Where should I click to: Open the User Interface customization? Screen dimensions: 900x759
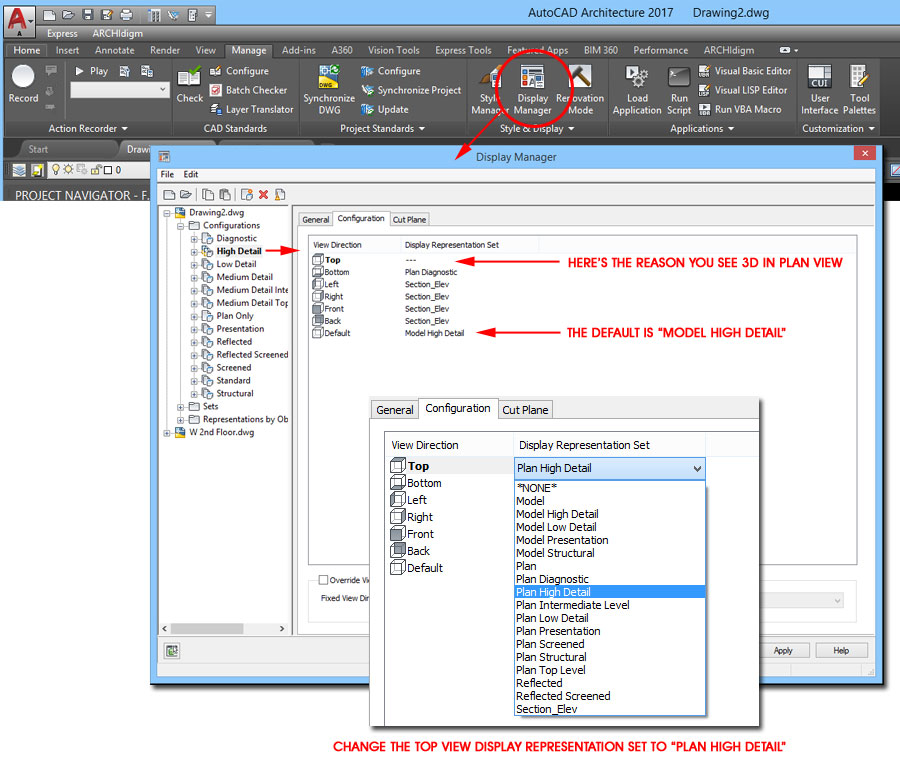[819, 86]
